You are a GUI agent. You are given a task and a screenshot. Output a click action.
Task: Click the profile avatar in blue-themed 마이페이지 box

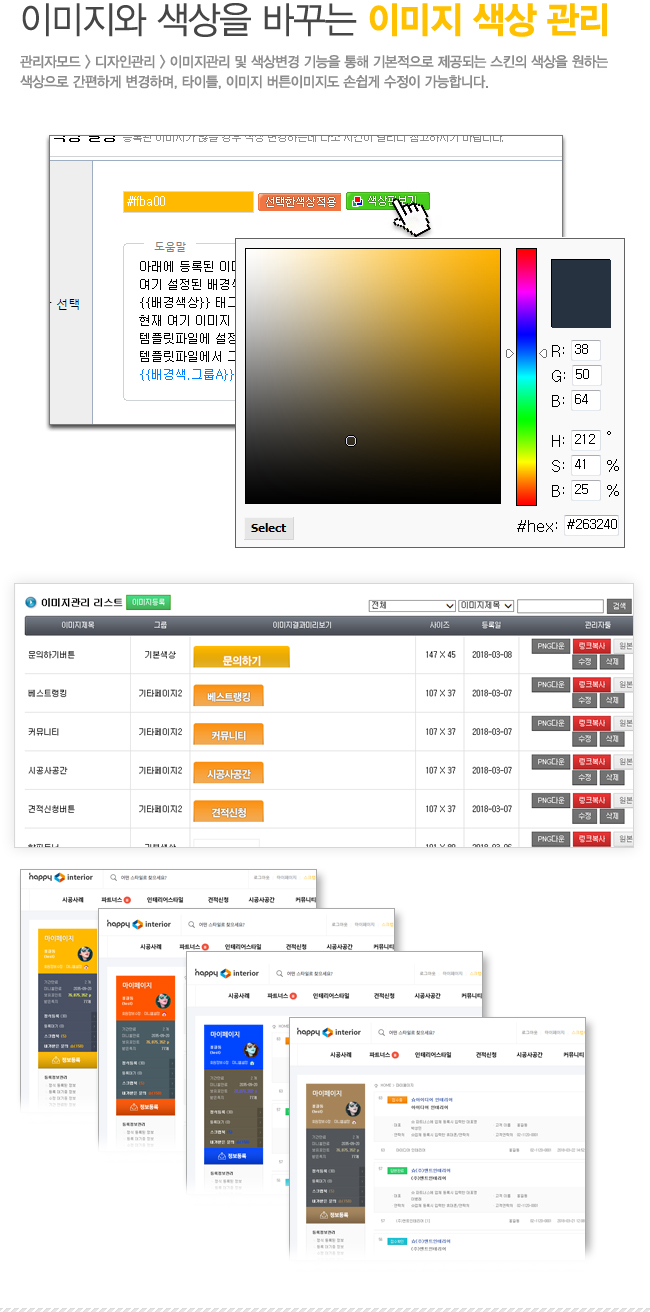pyautogui.click(x=250, y=1049)
